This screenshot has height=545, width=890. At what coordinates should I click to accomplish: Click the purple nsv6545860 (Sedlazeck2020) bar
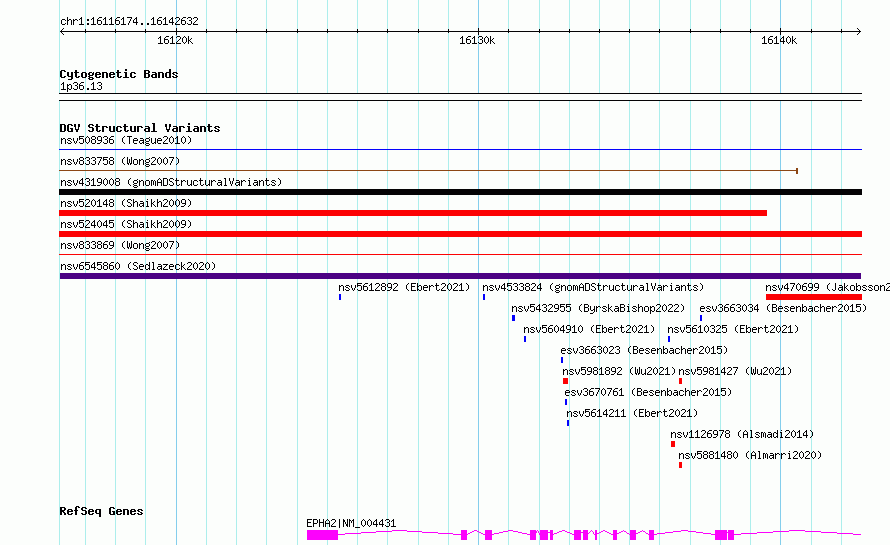[460, 276]
